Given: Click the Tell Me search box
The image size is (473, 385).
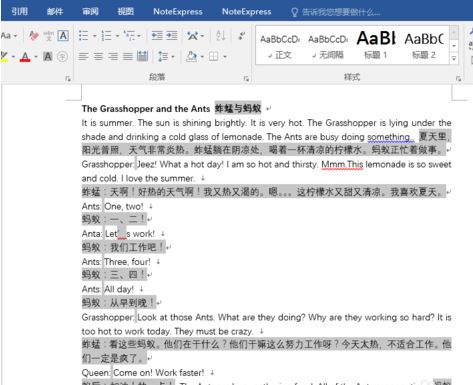Looking at the screenshot, I should (336, 12).
